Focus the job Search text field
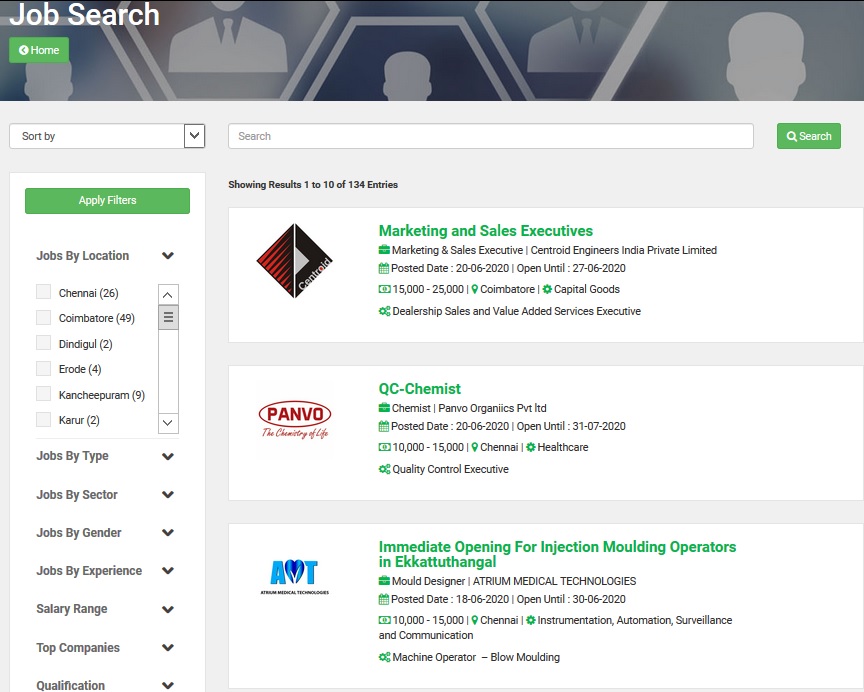Viewport: 864px width, 692px height. pyautogui.click(x=490, y=136)
